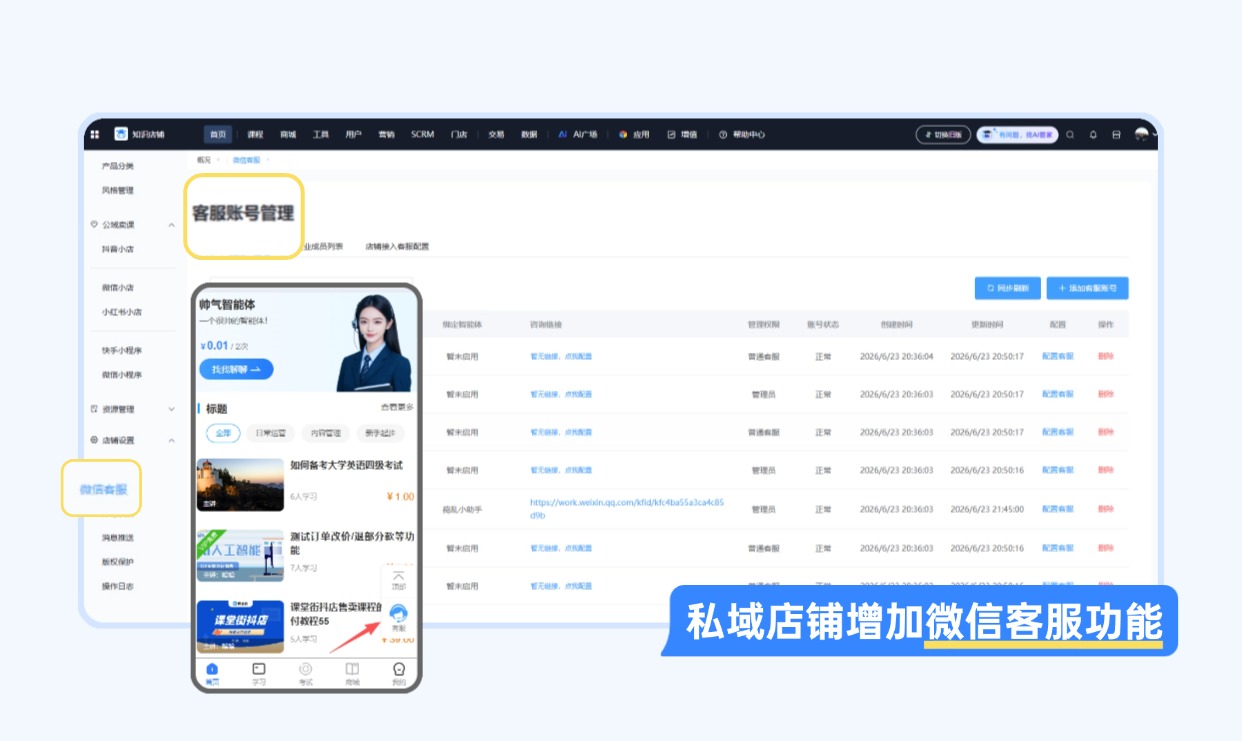Image resolution: width=1242 pixels, height=741 pixels.
Task: Open the 风格管理 sidebar item
Action: pyautogui.click(x=118, y=190)
